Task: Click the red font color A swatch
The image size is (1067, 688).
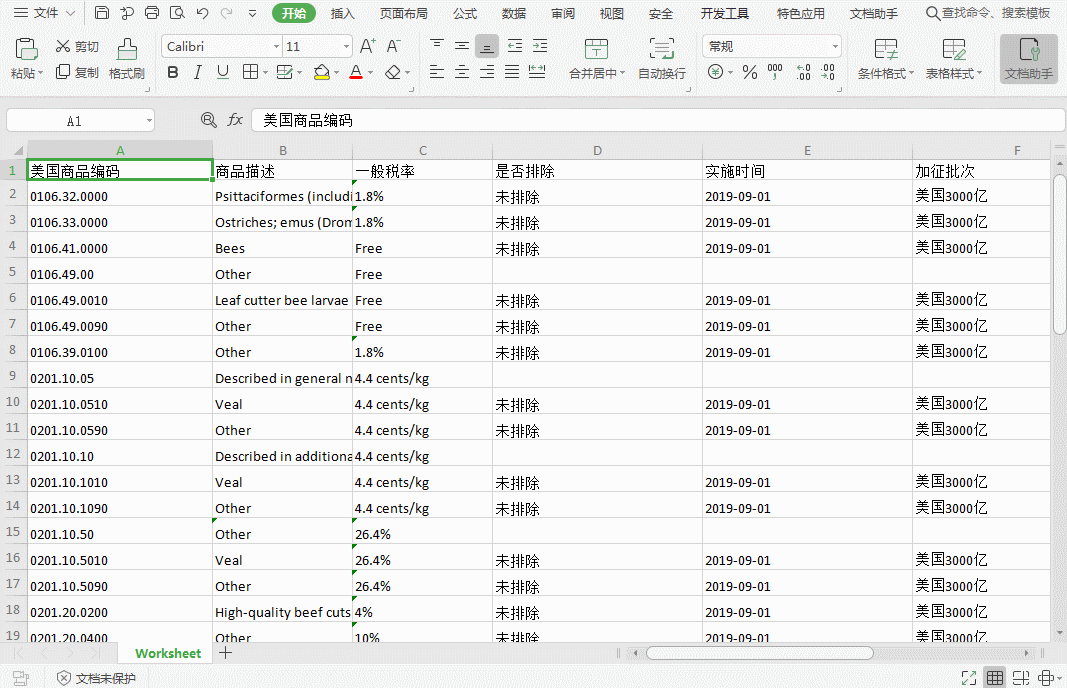Action: pyautogui.click(x=355, y=72)
